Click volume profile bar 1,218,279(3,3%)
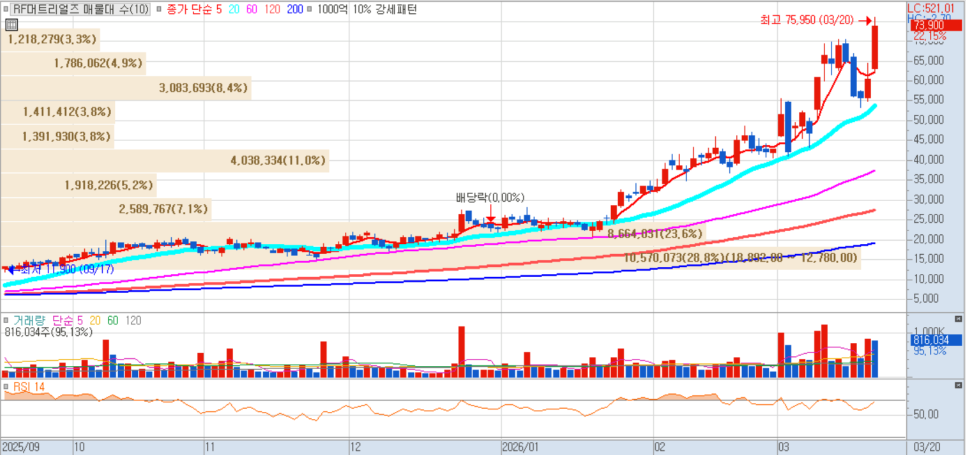The width and height of the screenshot is (966, 455). click(51, 39)
